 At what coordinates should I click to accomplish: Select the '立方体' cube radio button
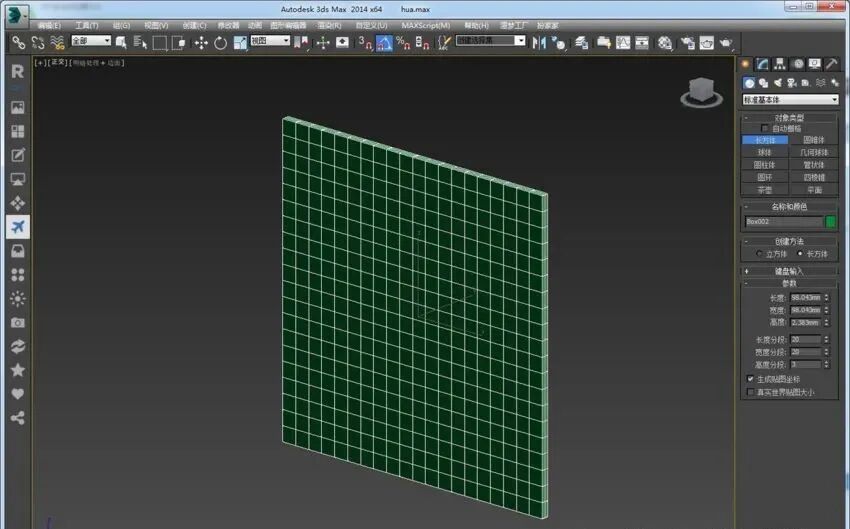pos(759,254)
